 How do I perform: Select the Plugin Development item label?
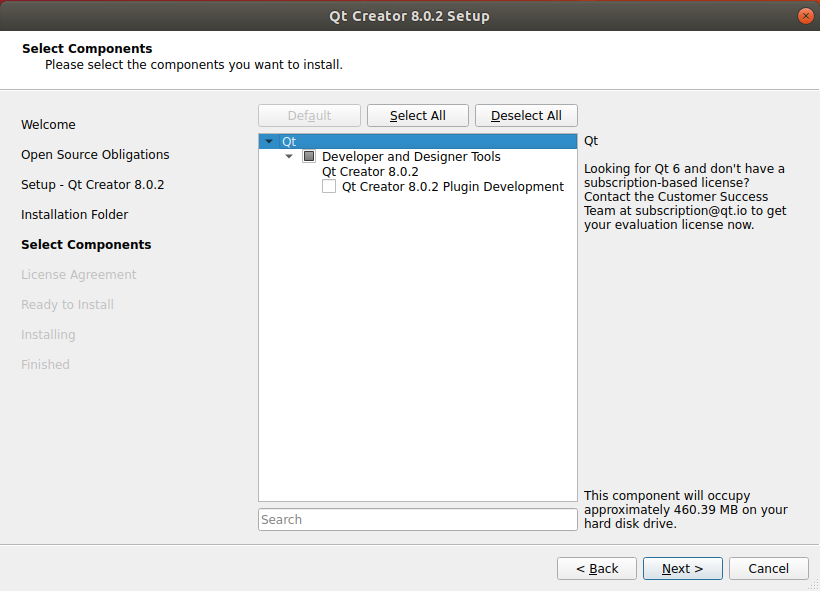click(x=453, y=187)
